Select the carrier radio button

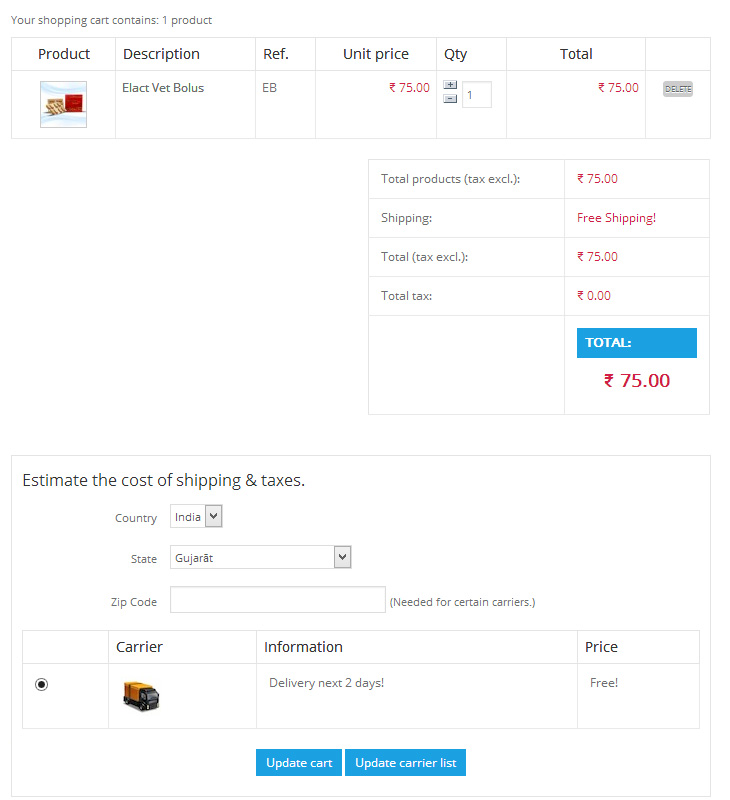41,684
